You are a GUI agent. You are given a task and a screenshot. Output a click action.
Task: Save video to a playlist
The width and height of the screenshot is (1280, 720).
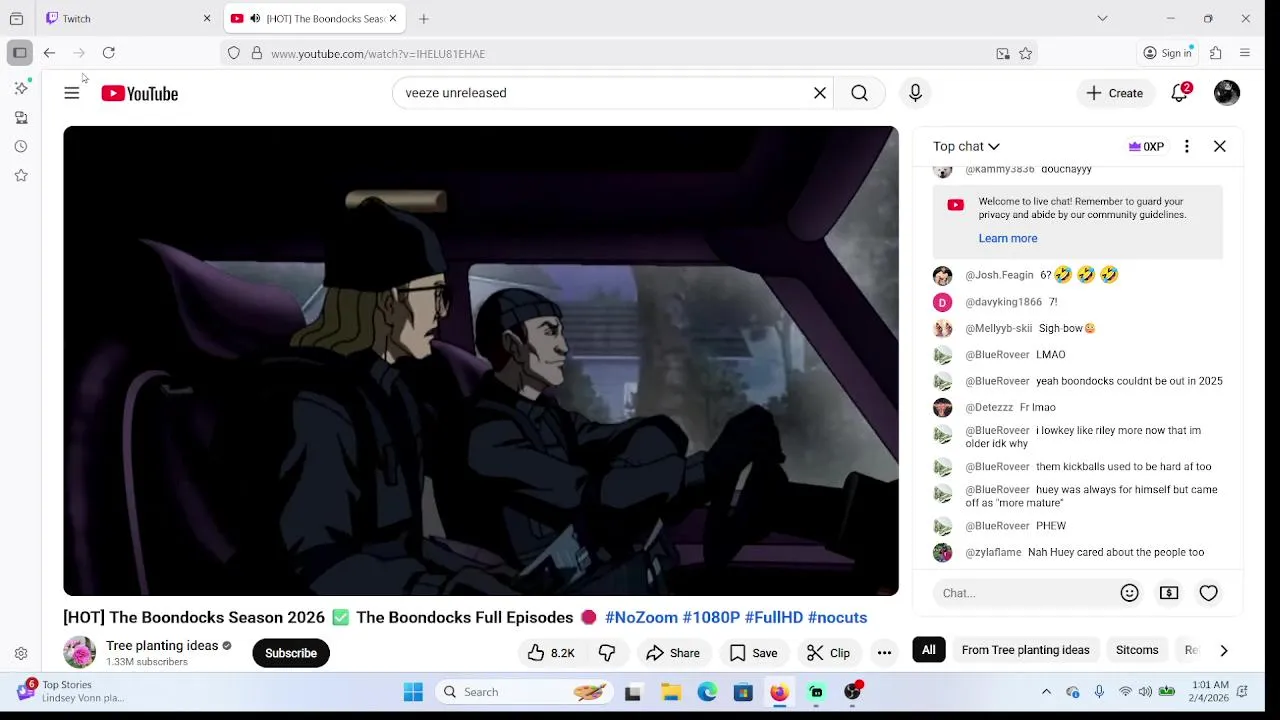click(753, 653)
